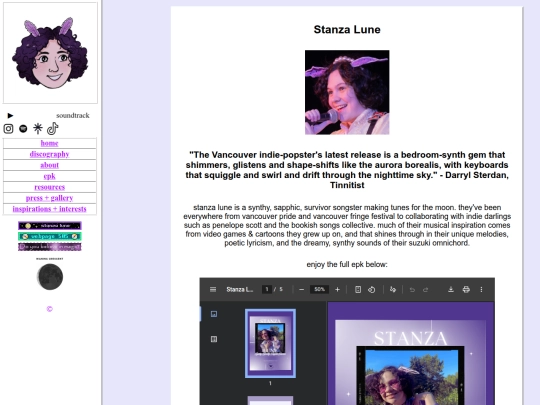540x405 pixels.
Task: Open the resources navigation link
Action: click(50, 187)
